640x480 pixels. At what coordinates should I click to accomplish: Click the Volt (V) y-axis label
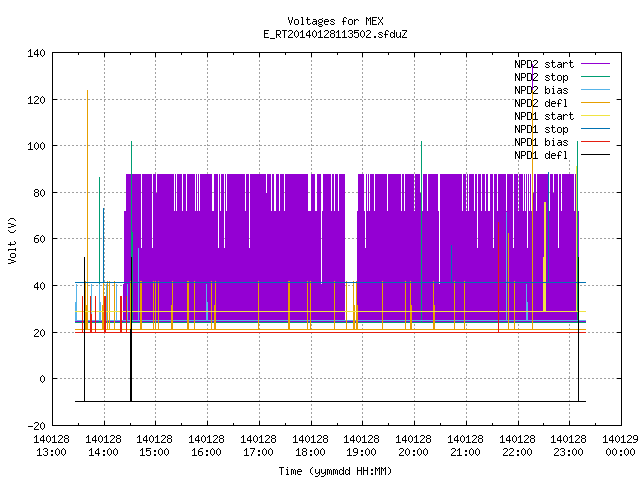12,240
